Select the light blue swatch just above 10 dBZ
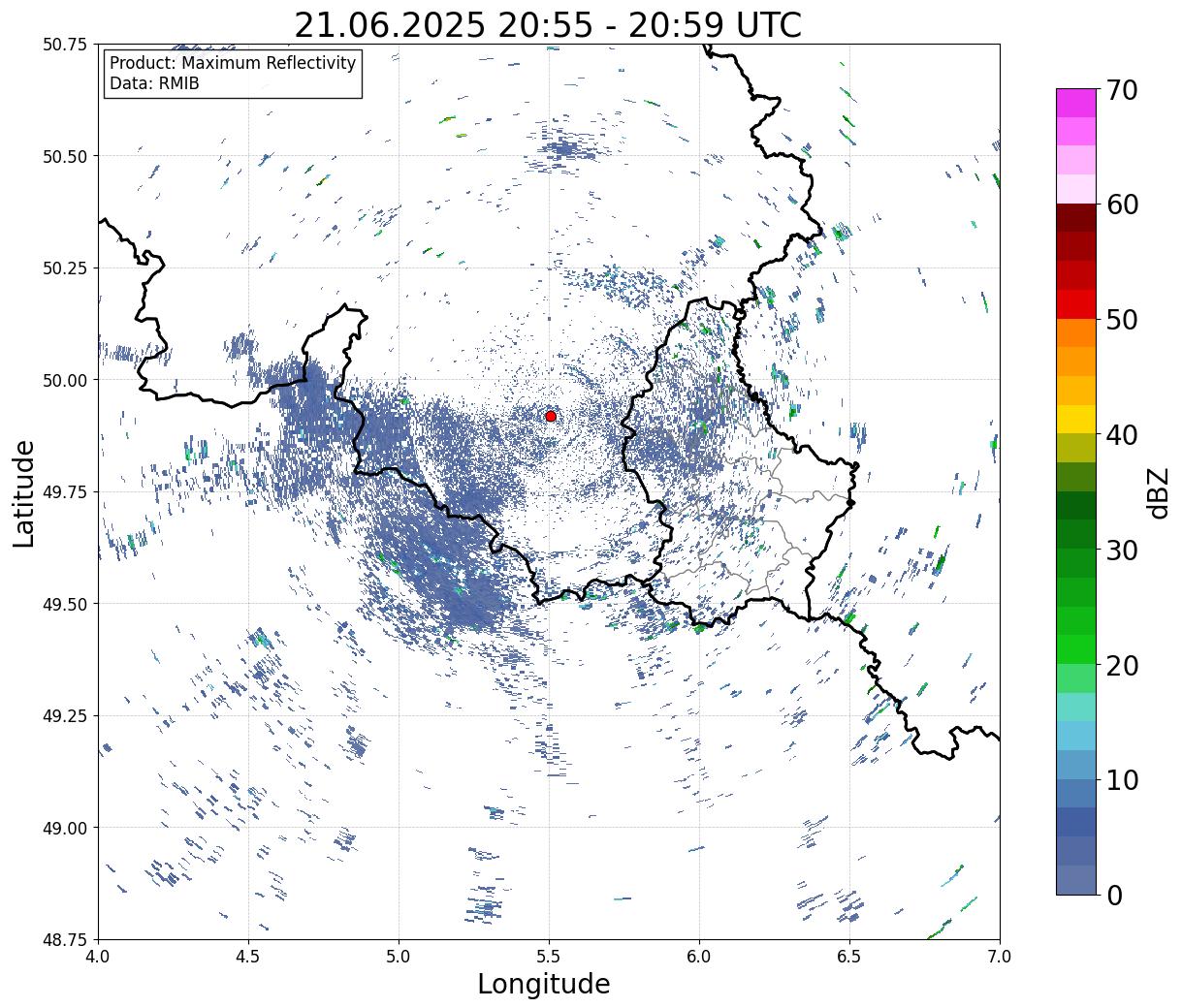The height and width of the screenshot is (1008, 1182). click(1076, 765)
